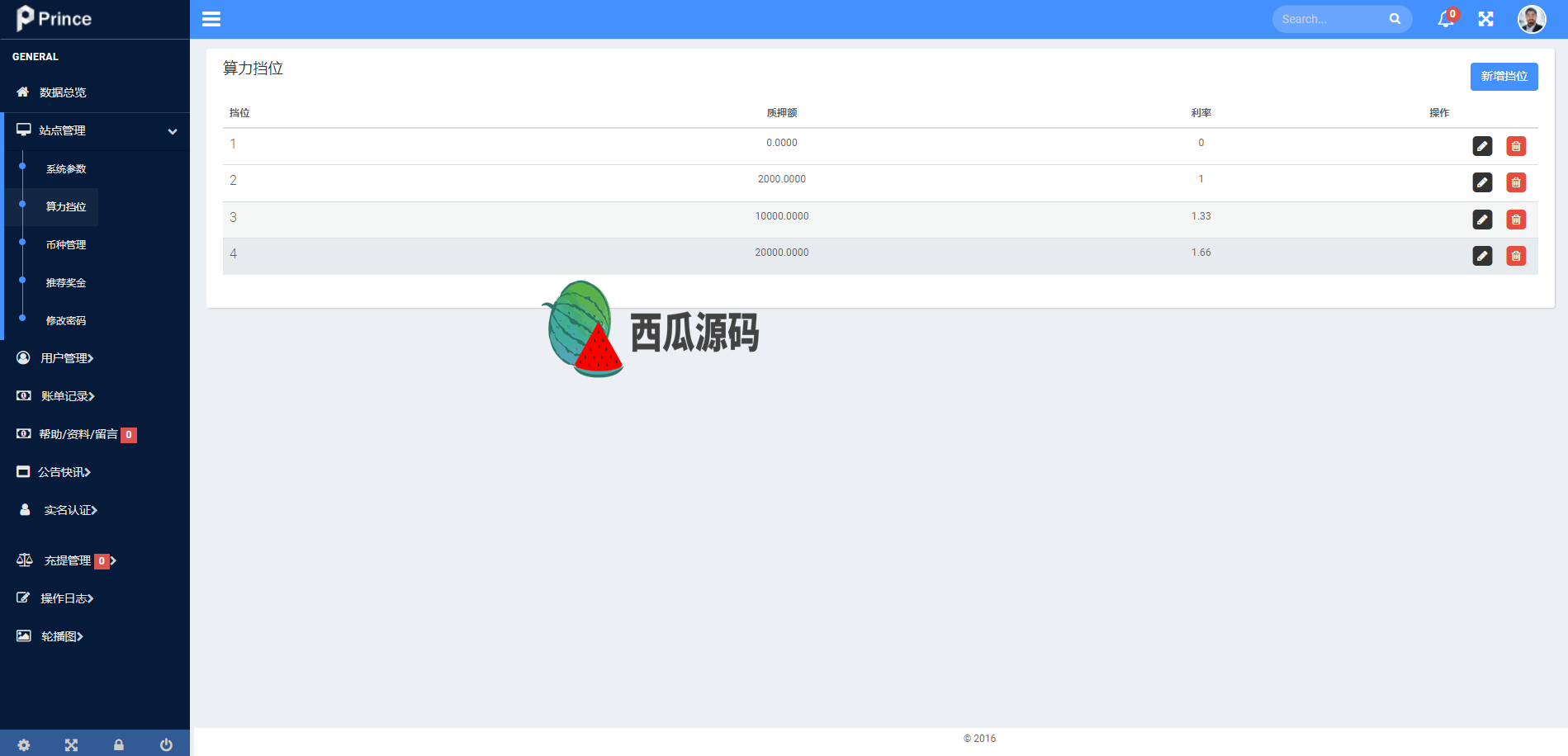Click the 公告快讯 window icon
Screen dimensions: 1568x756
click(23, 471)
